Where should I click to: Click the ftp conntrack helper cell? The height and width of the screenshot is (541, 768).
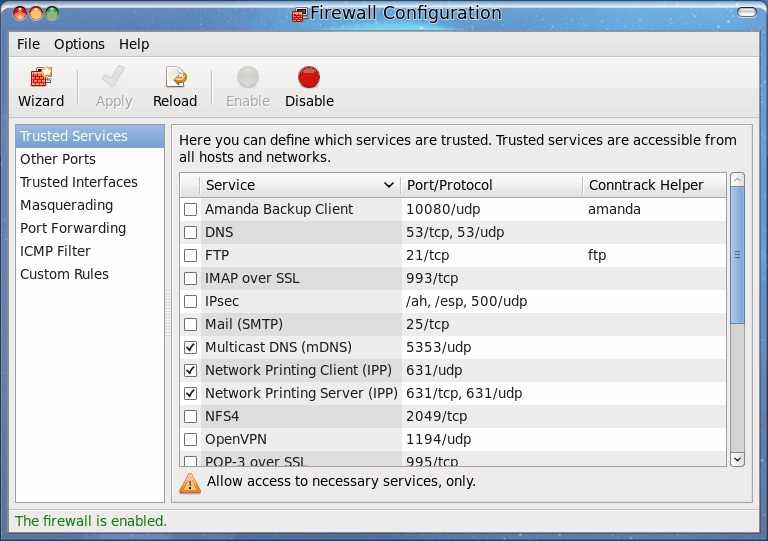tap(654, 256)
